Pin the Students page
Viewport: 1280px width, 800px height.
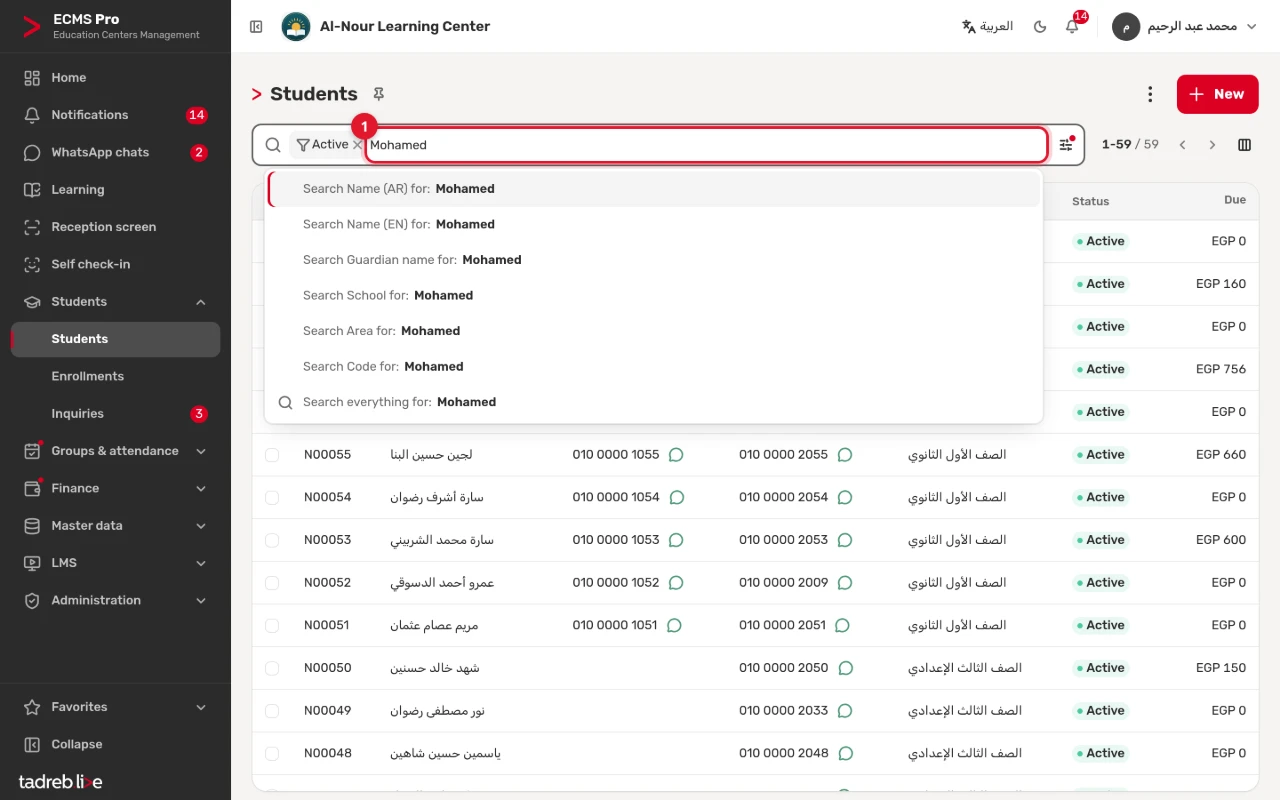coord(379,94)
